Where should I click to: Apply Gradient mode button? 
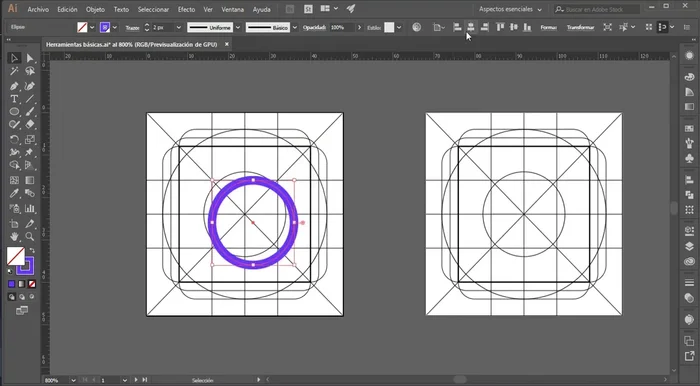pos(21,284)
